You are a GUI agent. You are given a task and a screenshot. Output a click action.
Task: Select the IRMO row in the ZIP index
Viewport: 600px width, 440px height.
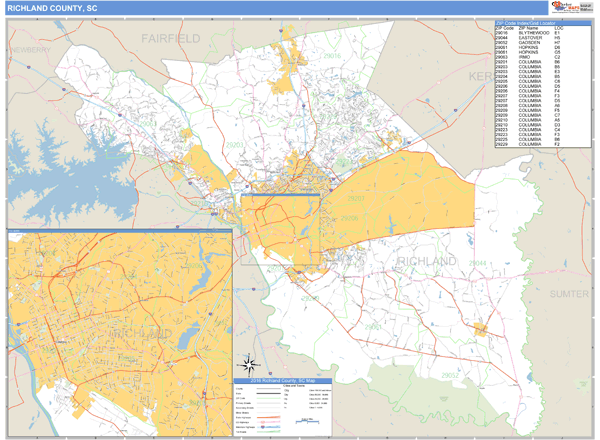click(543, 57)
